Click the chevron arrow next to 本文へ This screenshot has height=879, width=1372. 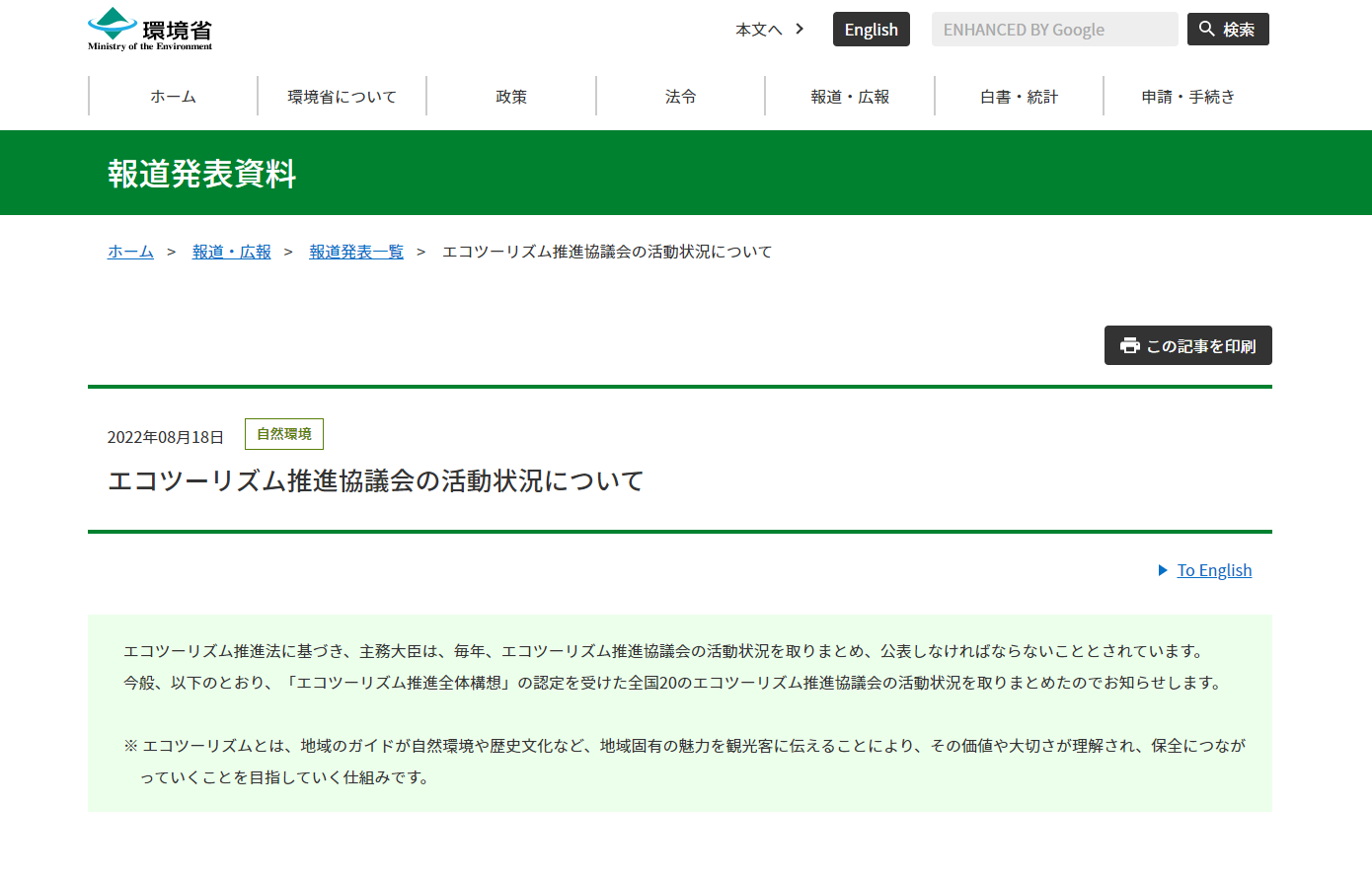(x=800, y=30)
